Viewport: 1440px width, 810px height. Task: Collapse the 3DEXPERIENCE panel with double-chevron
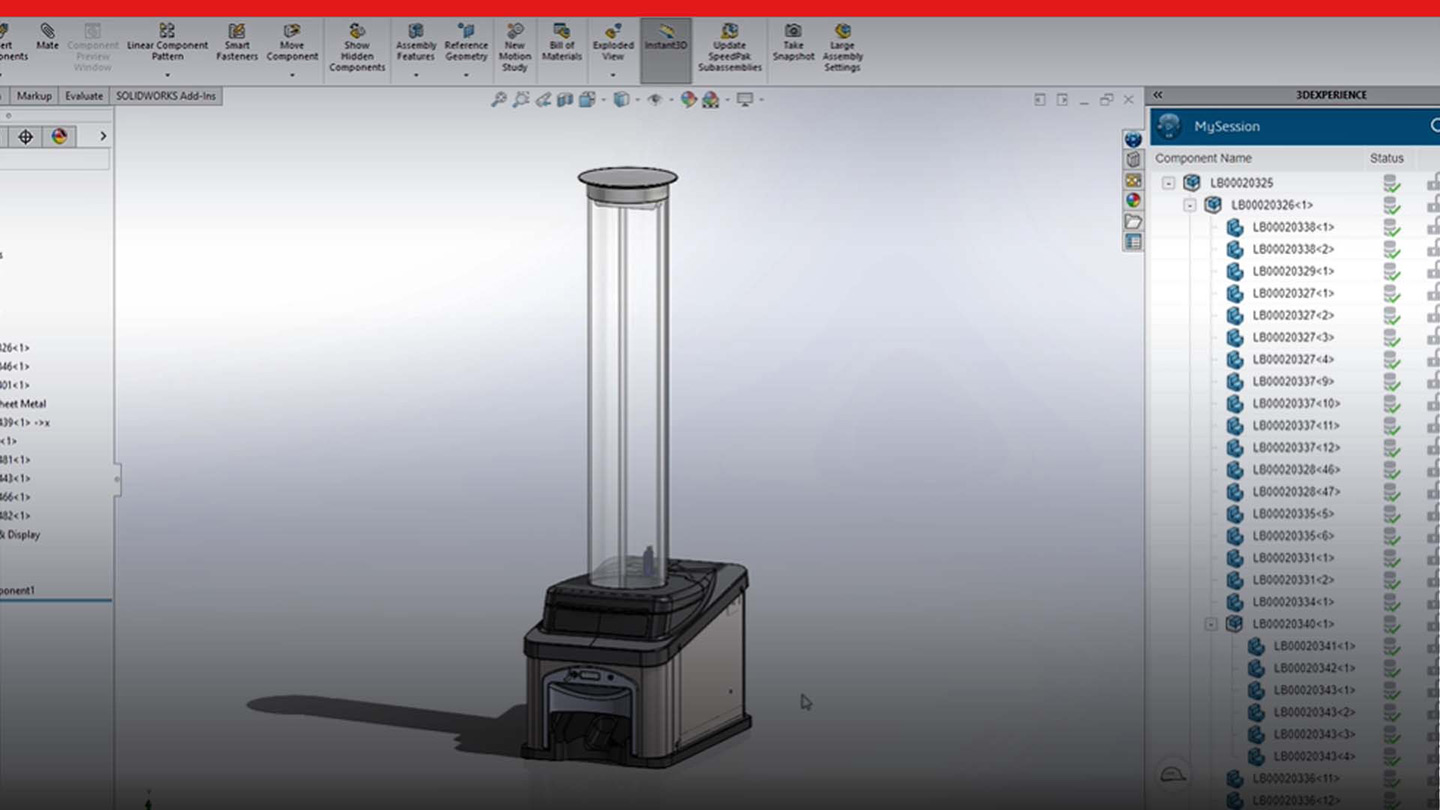click(1158, 95)
